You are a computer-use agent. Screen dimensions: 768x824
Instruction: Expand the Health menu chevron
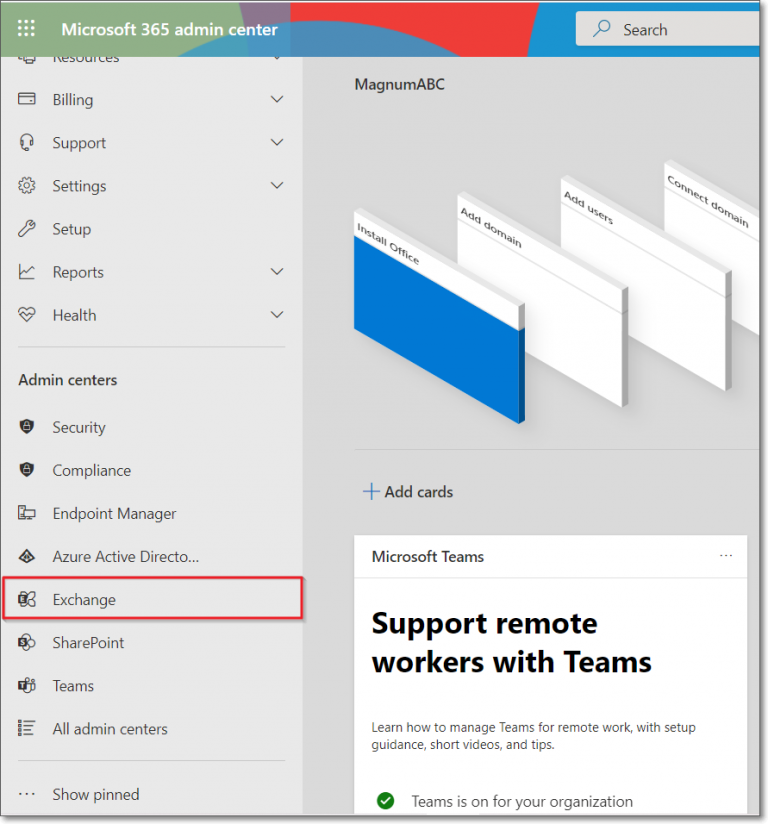277,314
